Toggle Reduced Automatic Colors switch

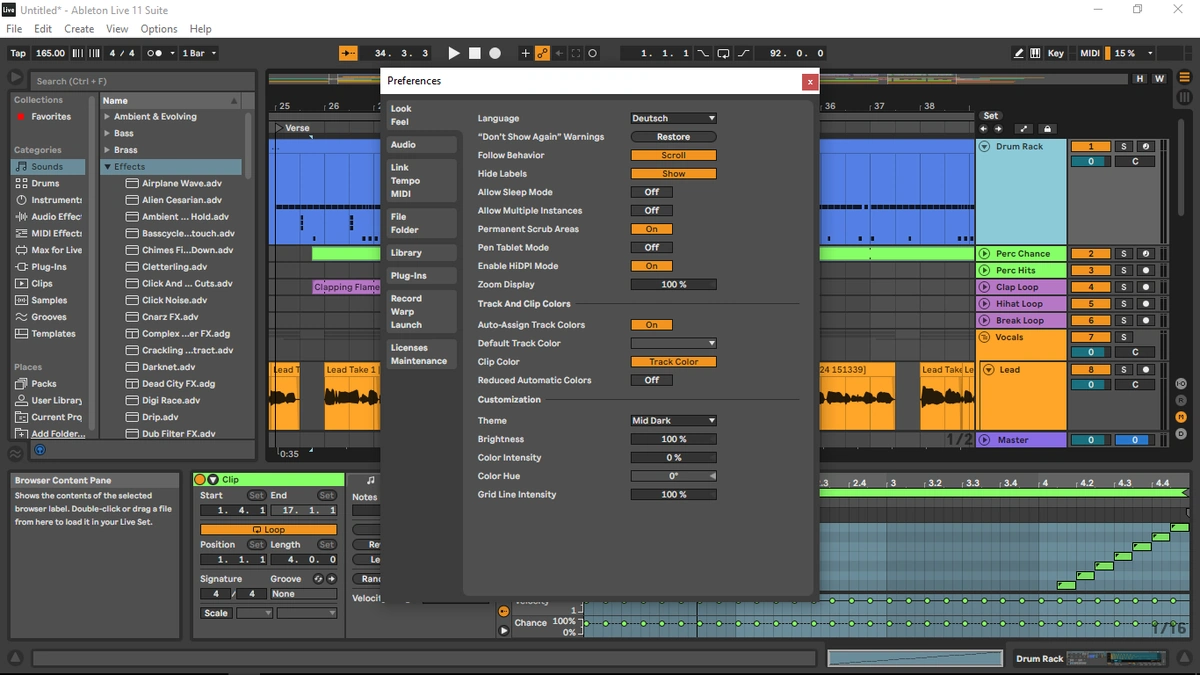pyautogui.click(x=652, y=380)
